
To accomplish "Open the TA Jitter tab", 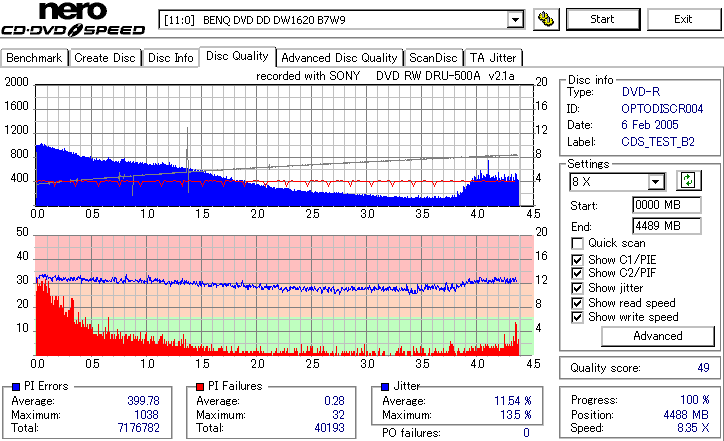I will (493, 58).
